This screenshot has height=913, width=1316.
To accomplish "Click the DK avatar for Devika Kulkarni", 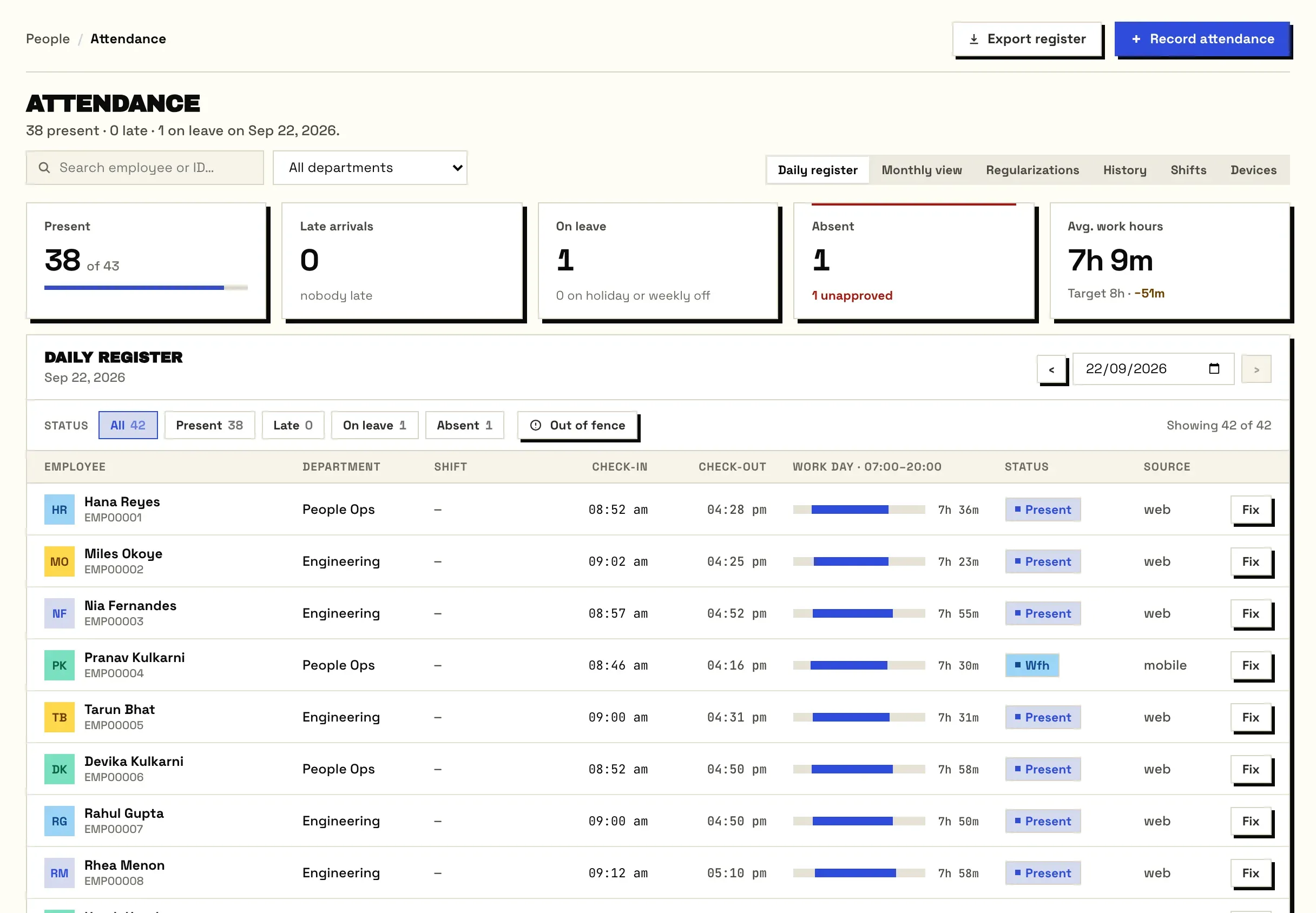I will pyautogui.click(x=60, y=770).
